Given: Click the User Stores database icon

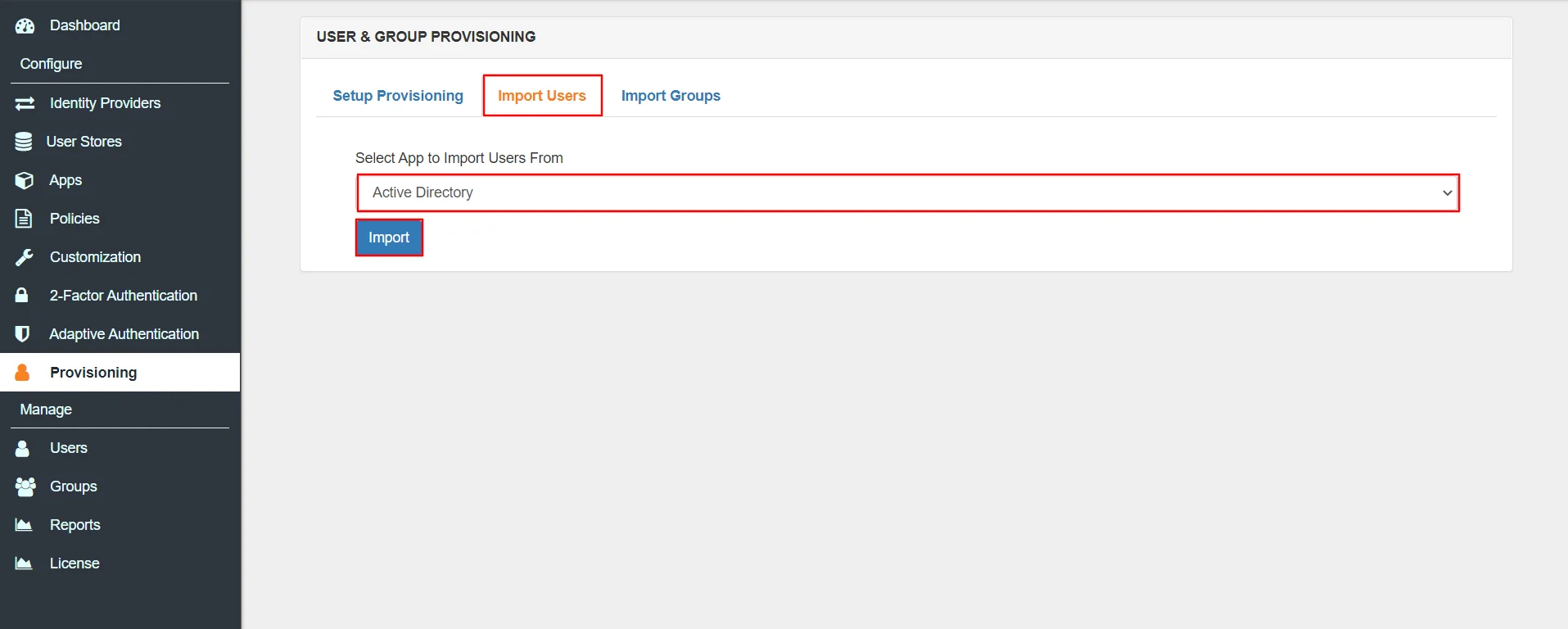Looking at the screenshot, I should 24,142.
